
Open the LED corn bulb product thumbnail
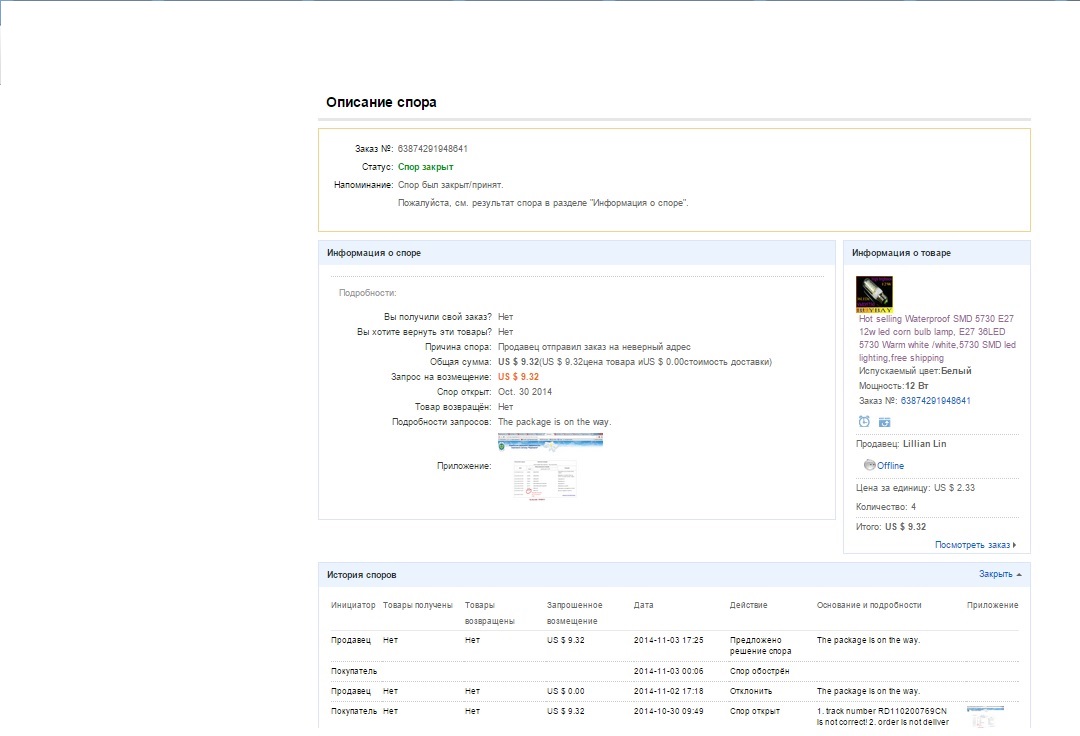[874, 294]
